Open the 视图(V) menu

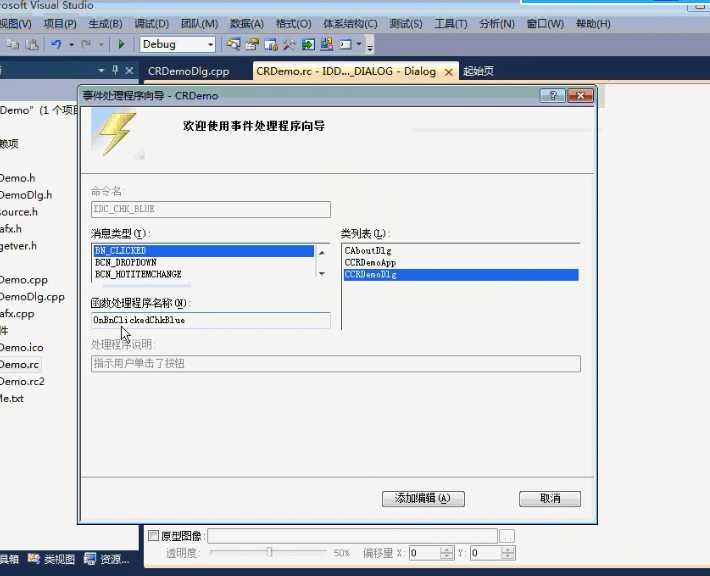[15, 24]
